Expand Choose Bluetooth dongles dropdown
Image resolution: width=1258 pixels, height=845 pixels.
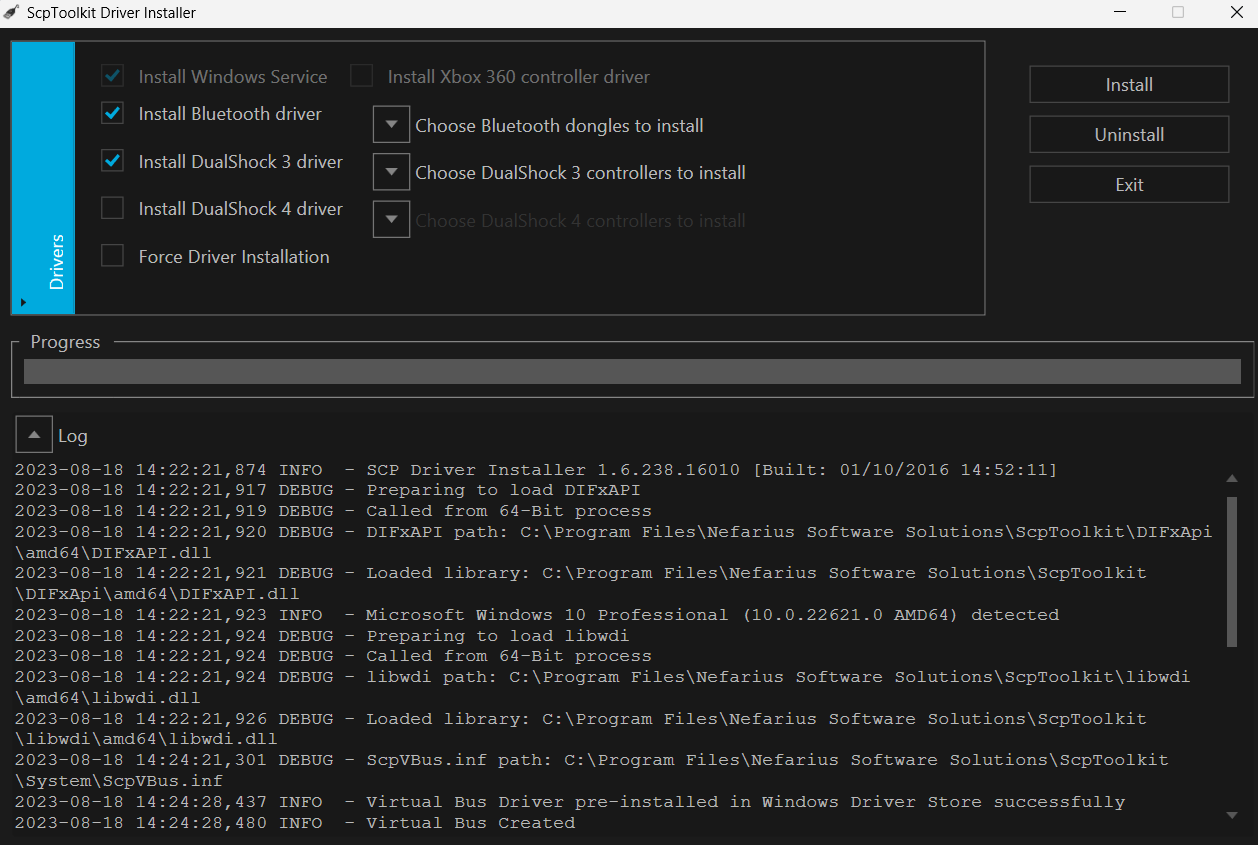click(391, 125)
